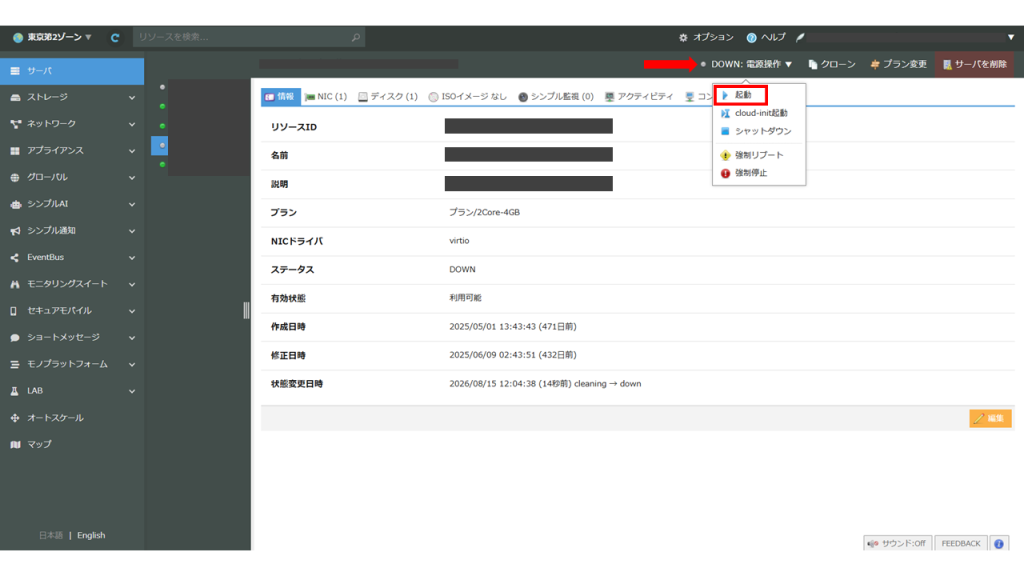Click the モノプラットフォーム icon
The image size is (1024, 576).
(x=14, y=364)
